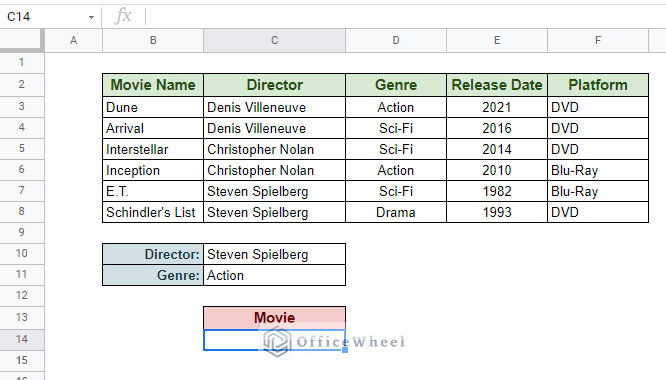666x380 pixels.
Task: Click the red Movie header cell
Action: 274,318
